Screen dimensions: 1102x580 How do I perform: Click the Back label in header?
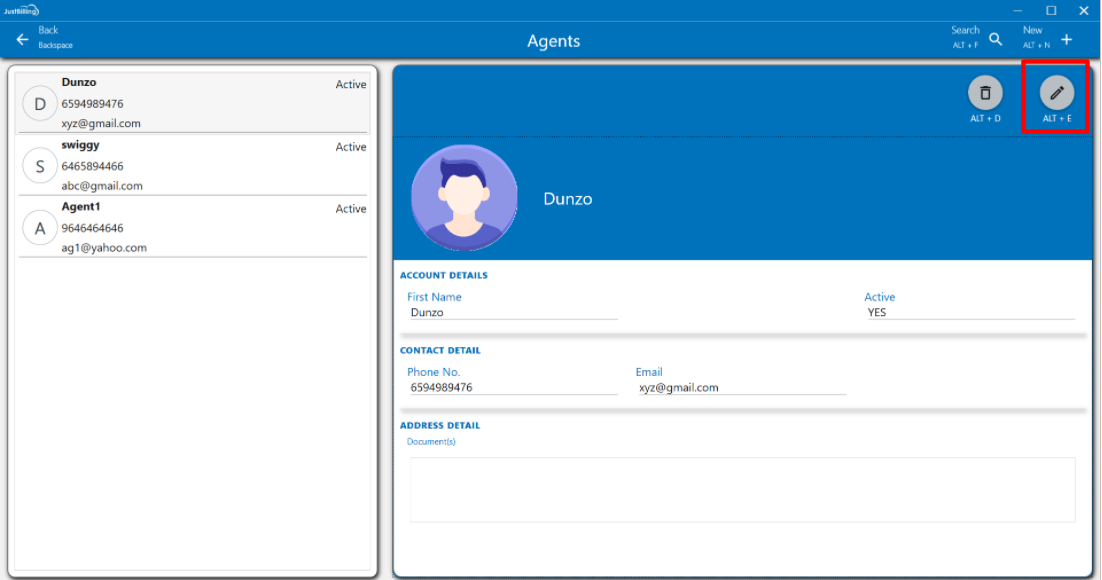[48, 30]
